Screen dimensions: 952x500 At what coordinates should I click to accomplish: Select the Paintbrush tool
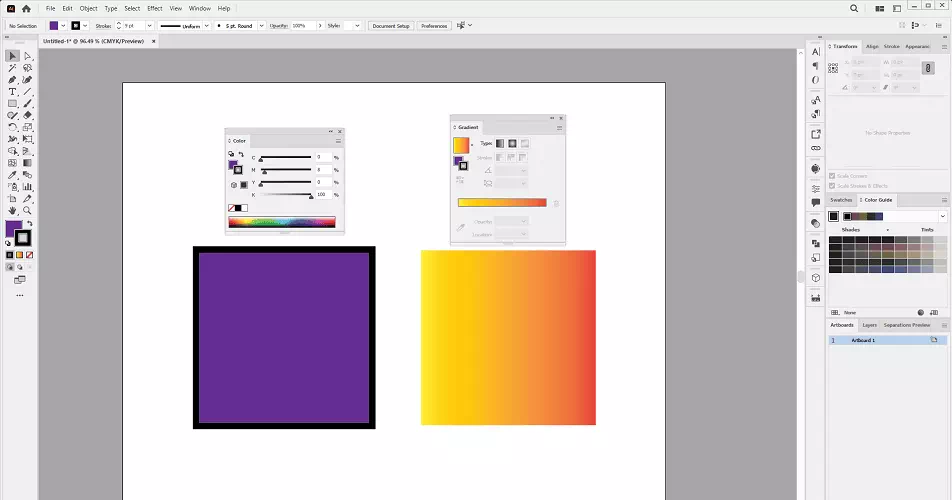click(27, 104)
